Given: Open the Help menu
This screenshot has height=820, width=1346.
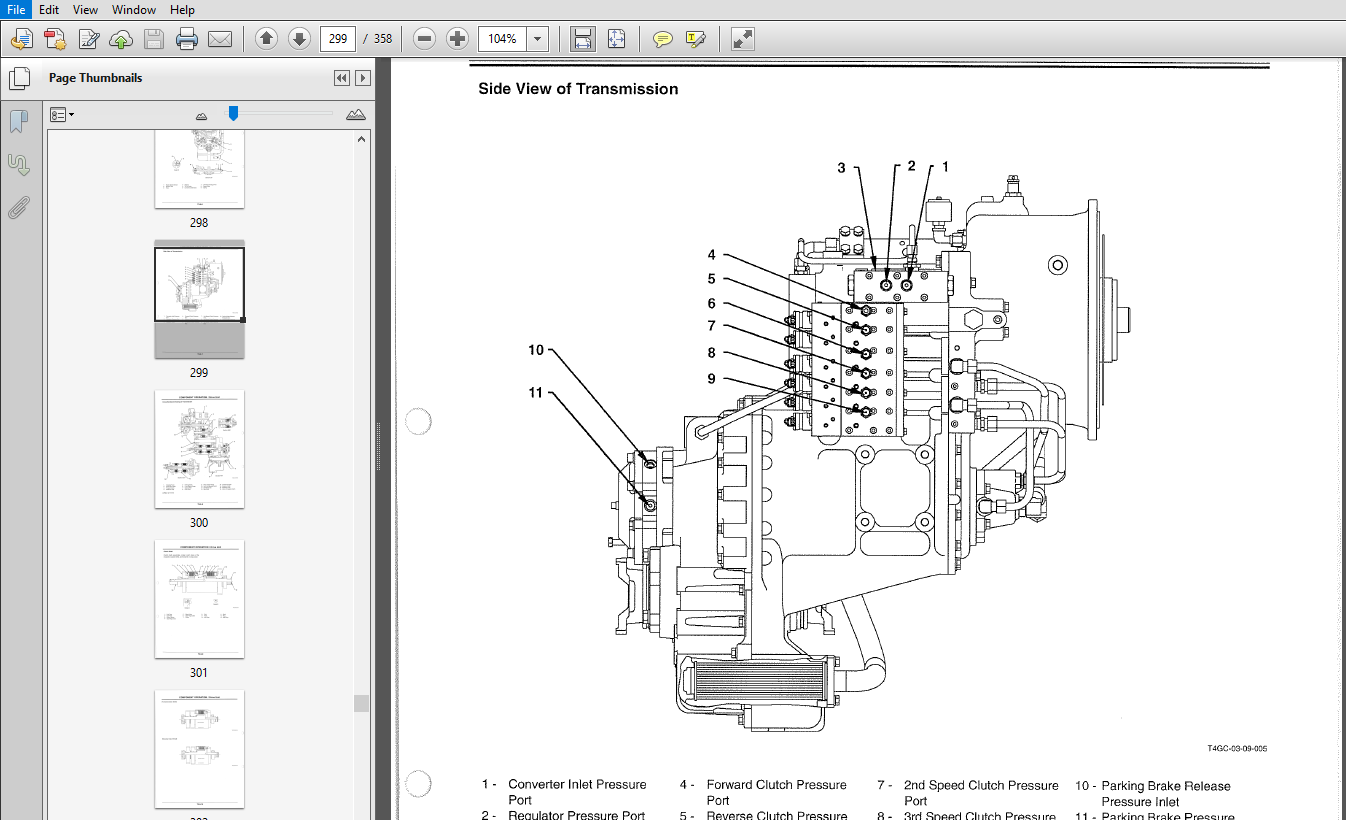Looking at the screenshot, I should click(x=182, y=9).
